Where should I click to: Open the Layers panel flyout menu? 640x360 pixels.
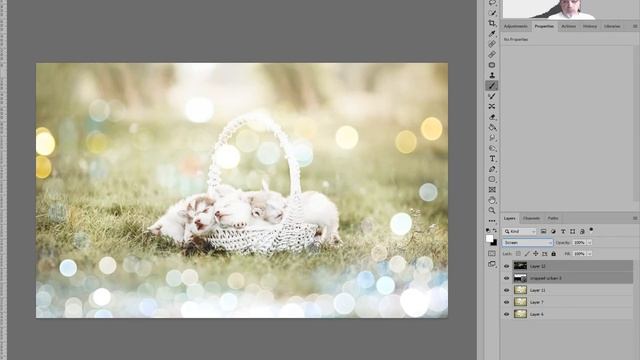click(635, 218)
